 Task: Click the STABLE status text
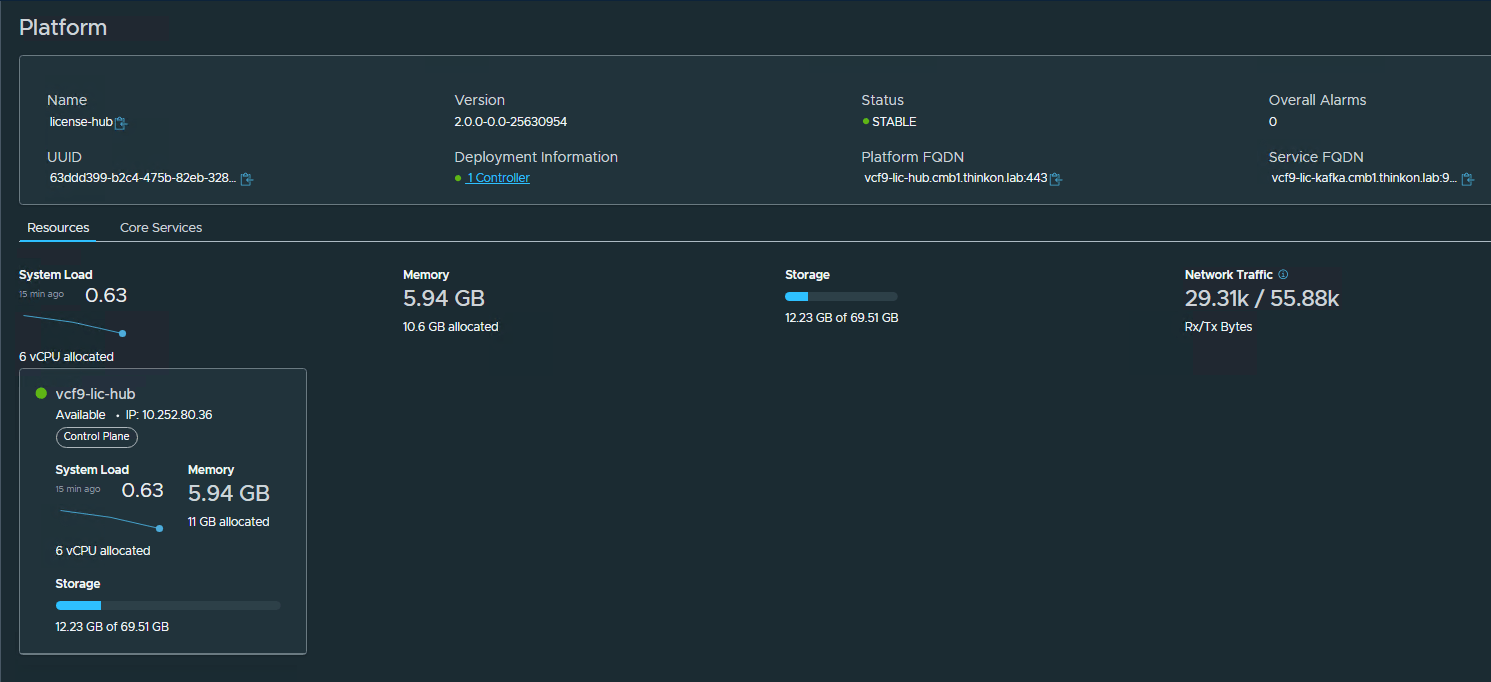894,122
